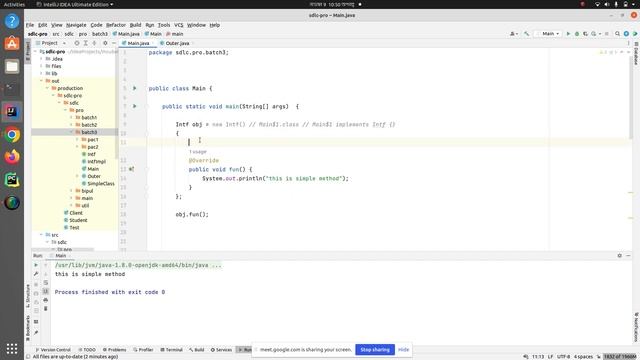
Task: Show applications grid in the dock
Action: click(x=12, y=349)
